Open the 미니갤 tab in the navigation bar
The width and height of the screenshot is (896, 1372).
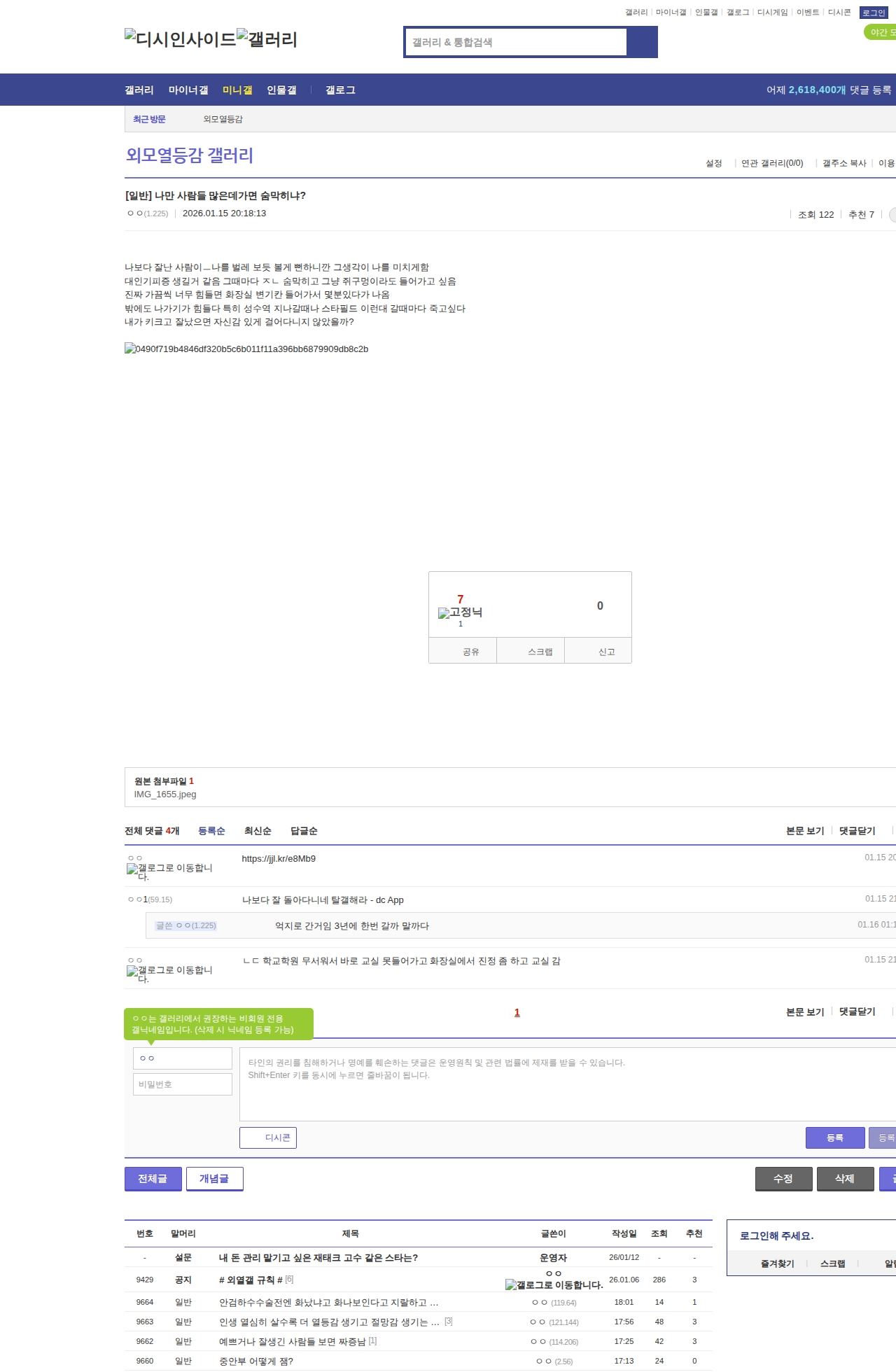click(x=237, y=90)
